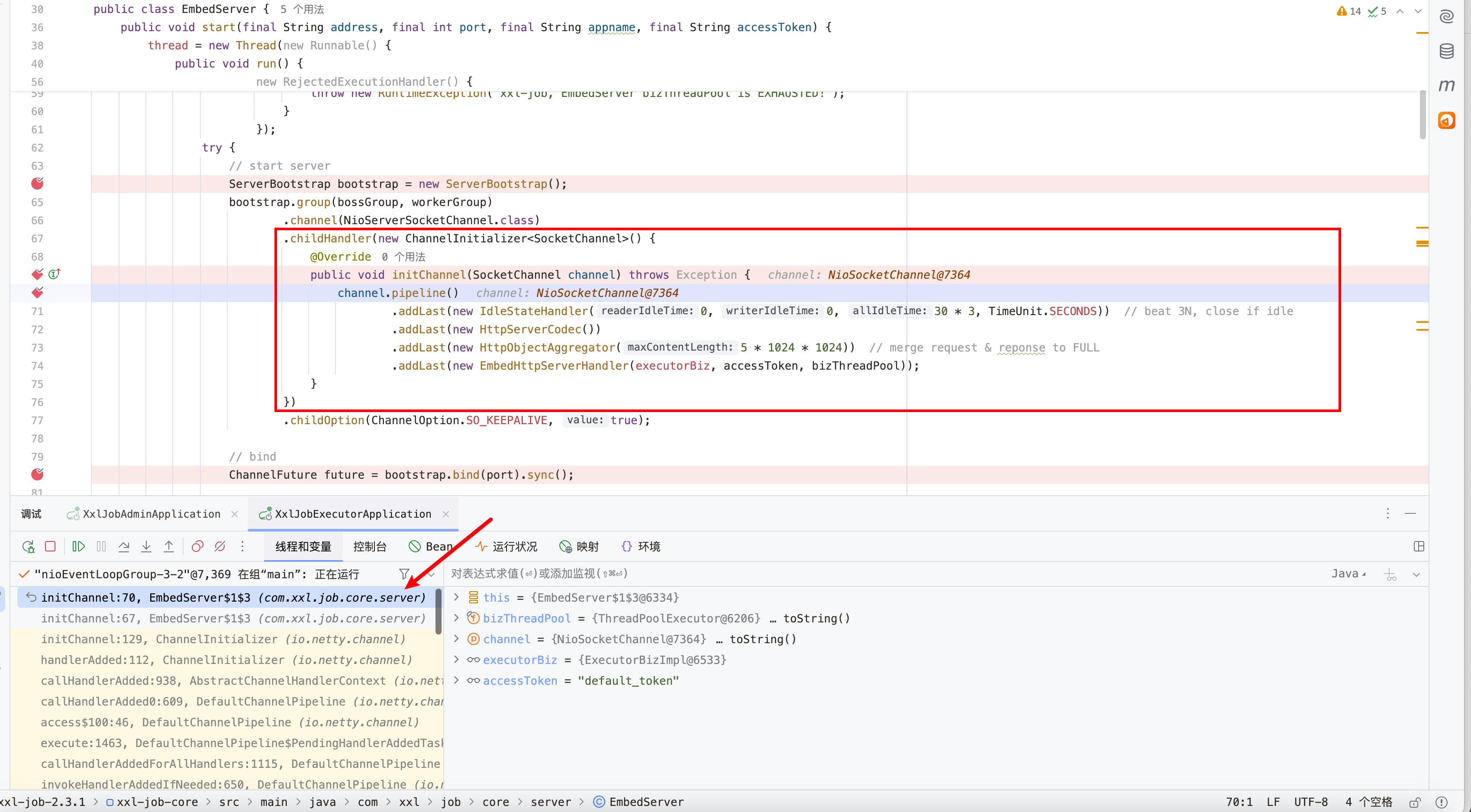Switch to the XxlJobAdminApplication debug tab
The width and height of the screenshot is (1471, 812).
151,514
